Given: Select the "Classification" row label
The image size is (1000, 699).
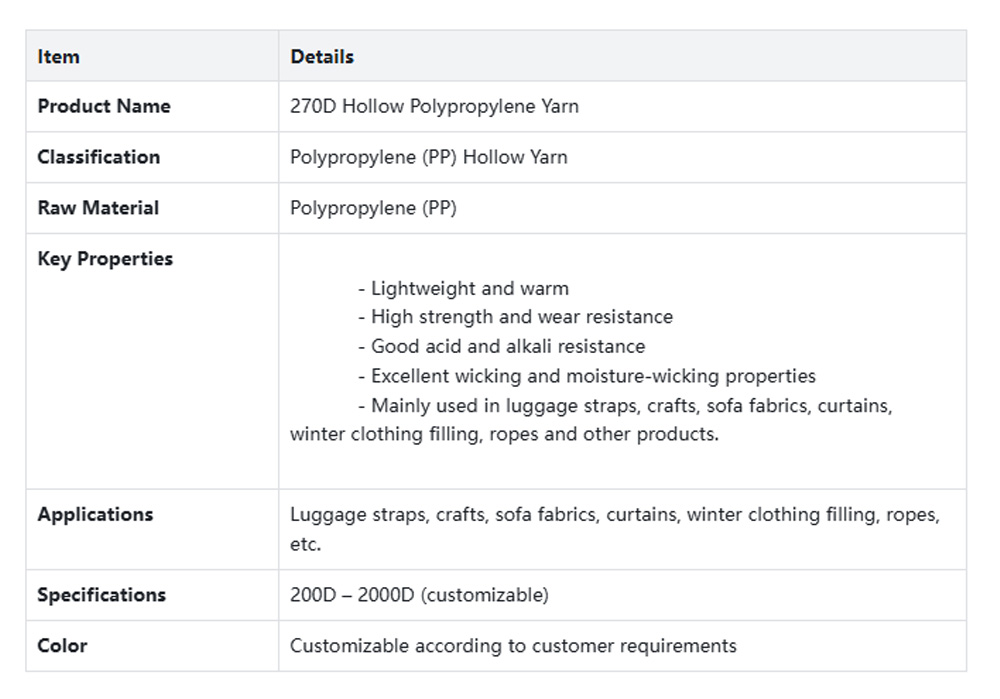Looking at the screenshot, I should coord(98,157).
